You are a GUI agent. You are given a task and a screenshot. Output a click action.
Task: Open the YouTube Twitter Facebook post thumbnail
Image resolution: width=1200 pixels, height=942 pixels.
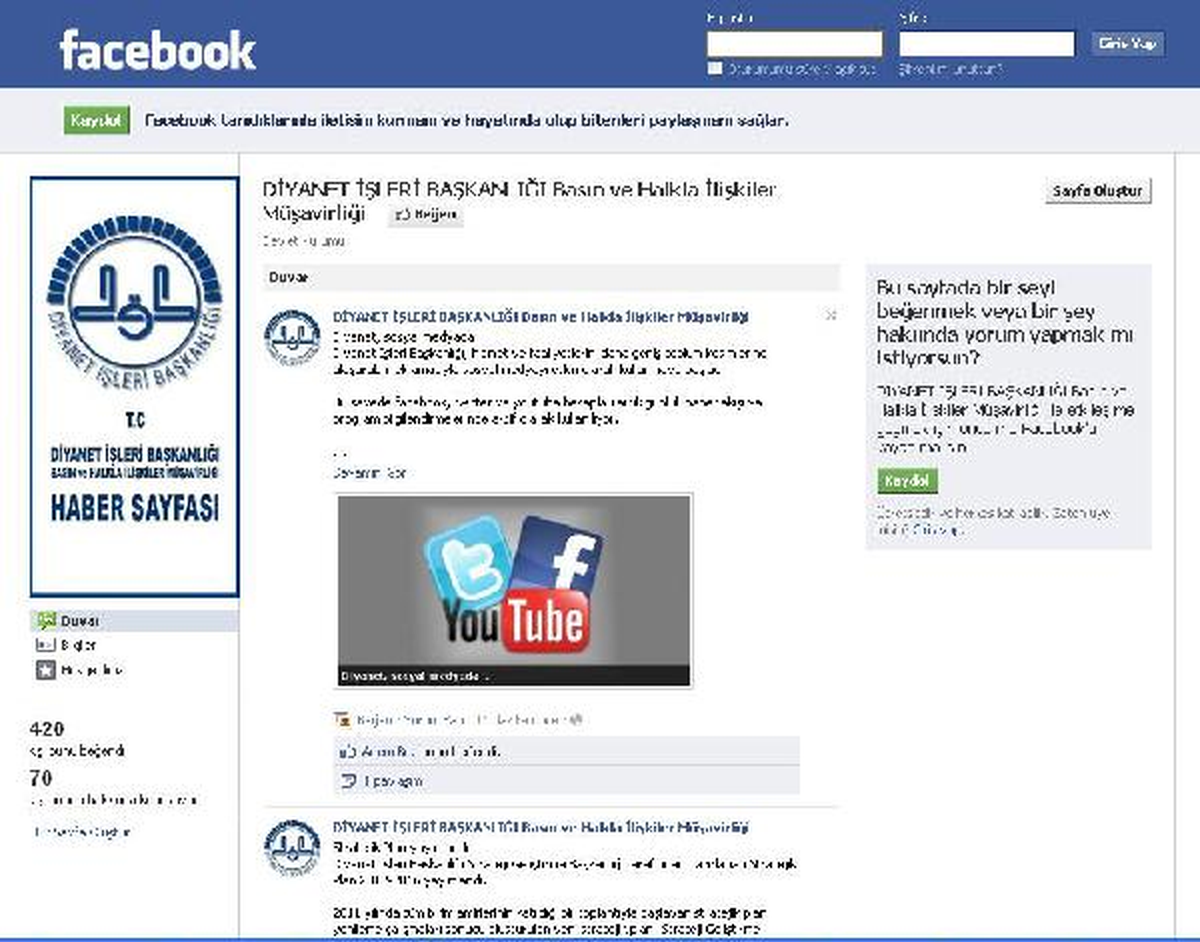pos(514,590)
